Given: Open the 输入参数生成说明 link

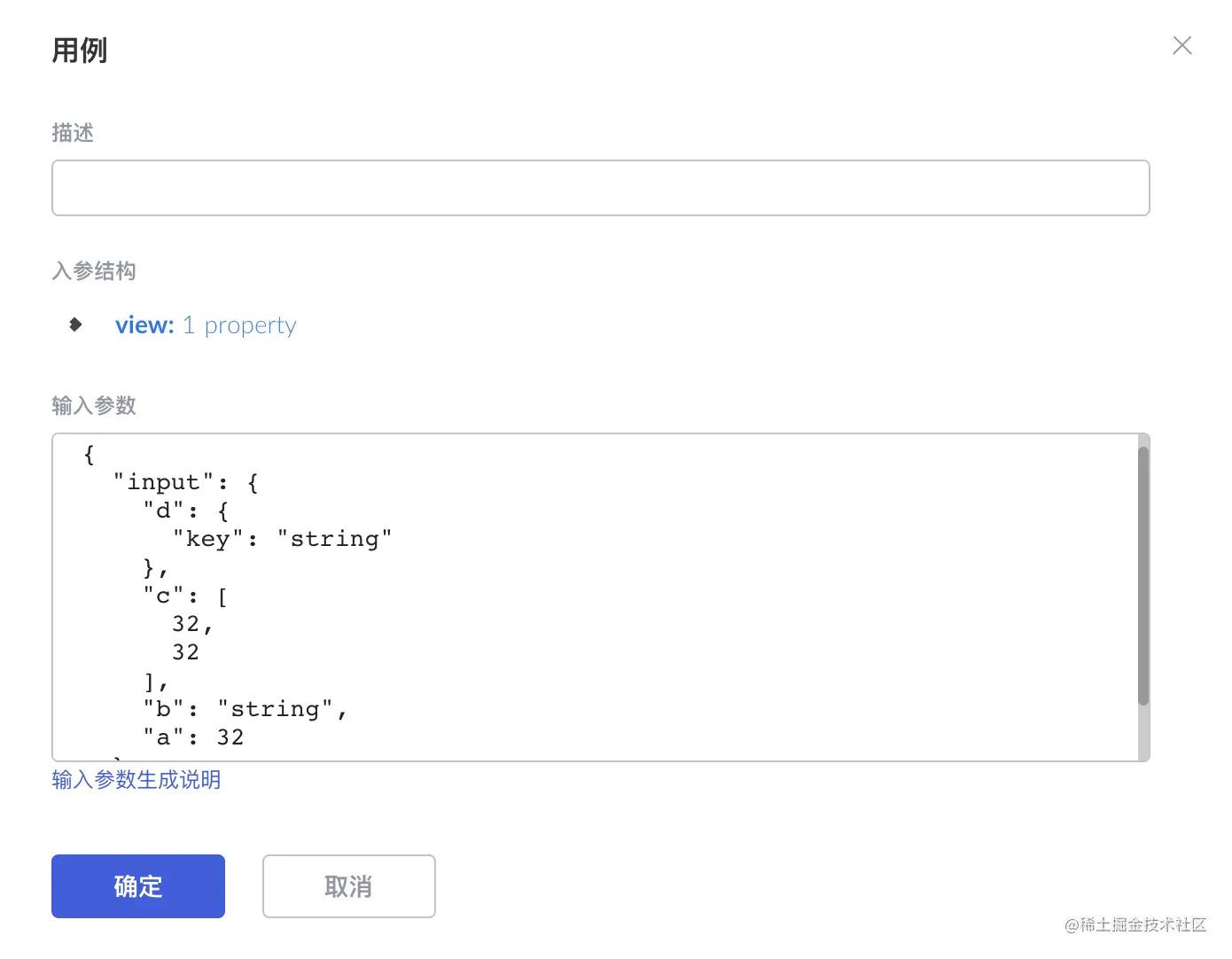Looking at the screenshot, I should pos(136,780).
